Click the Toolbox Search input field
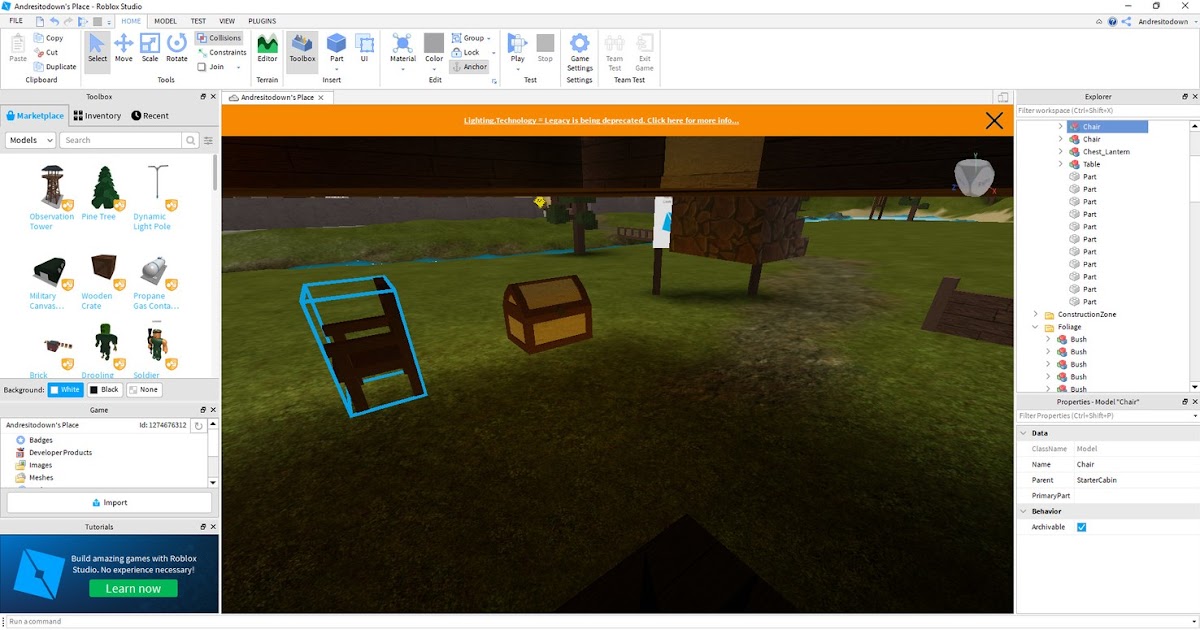Viewport: 1200px width, 630px height. tap(121, 140)
